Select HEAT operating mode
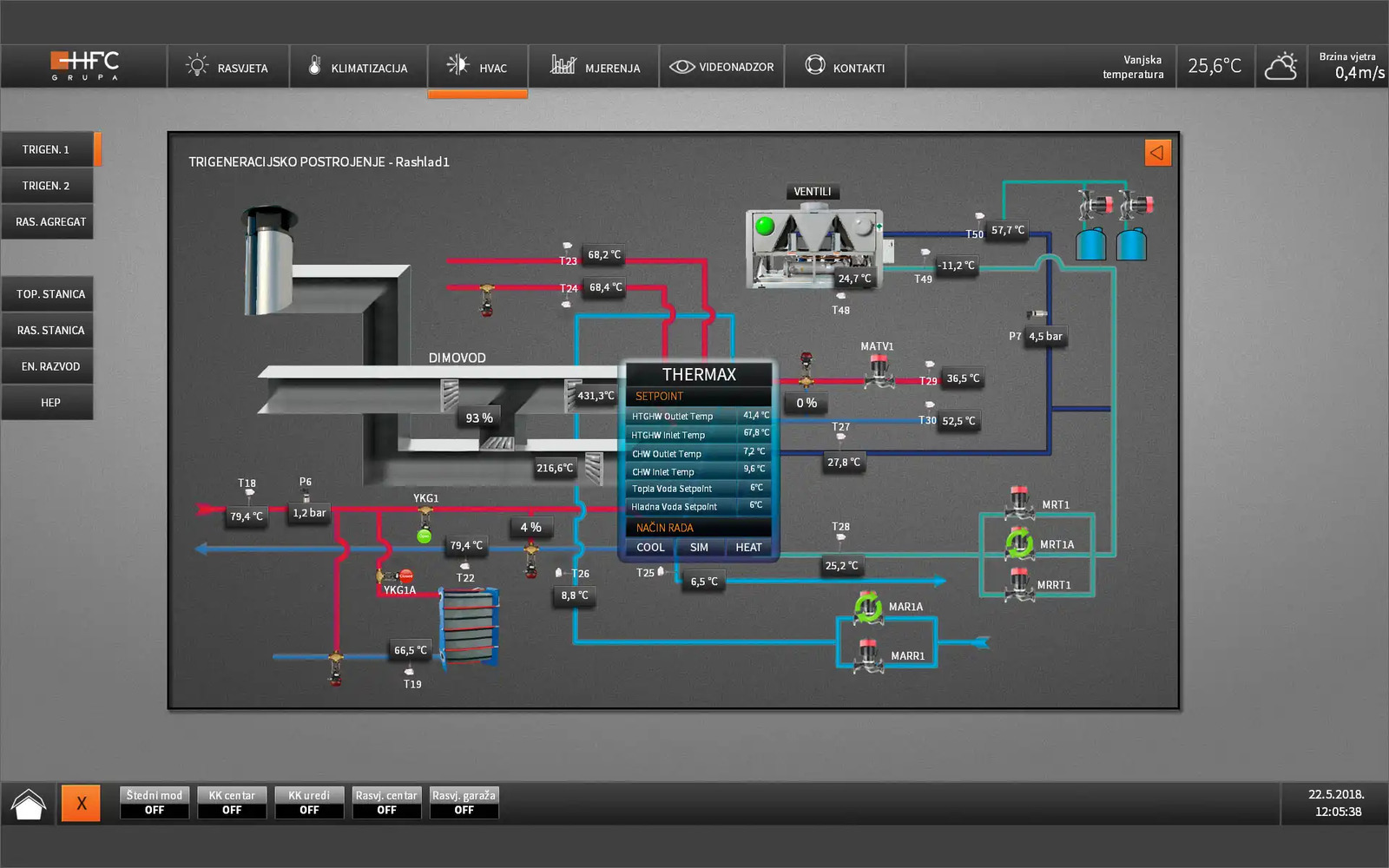 [748, 548]
